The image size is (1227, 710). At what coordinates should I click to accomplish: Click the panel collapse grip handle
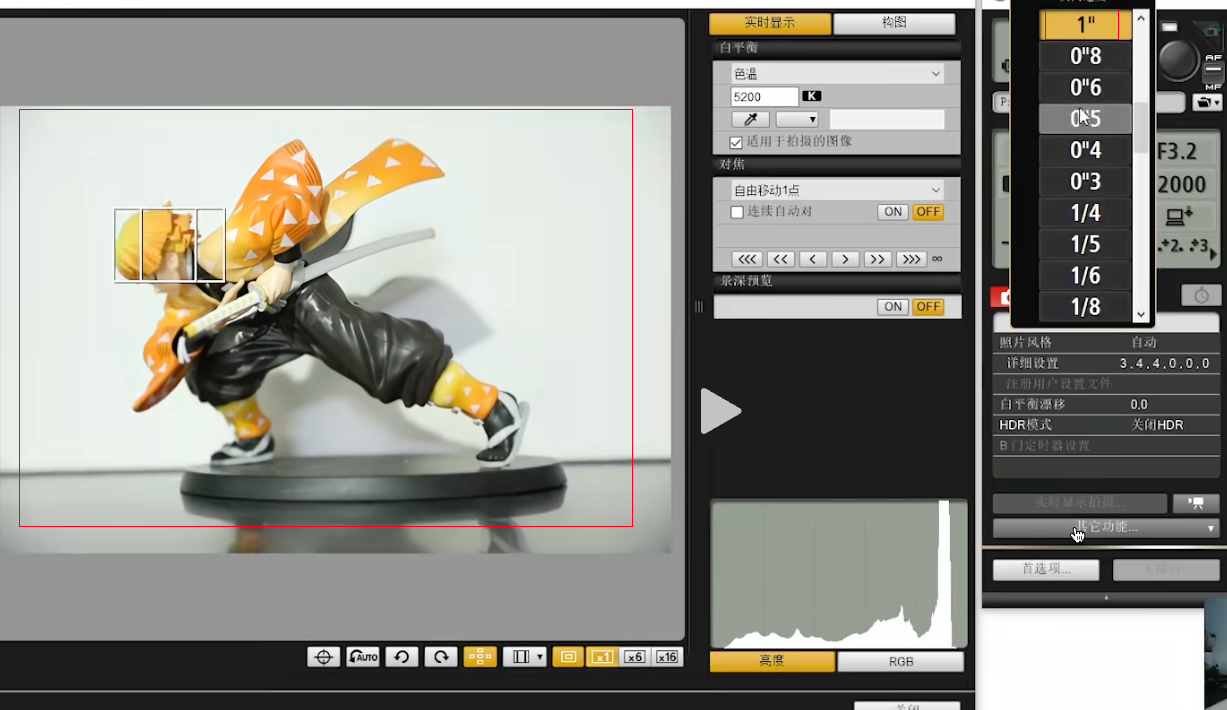click(x=699, y=307)
